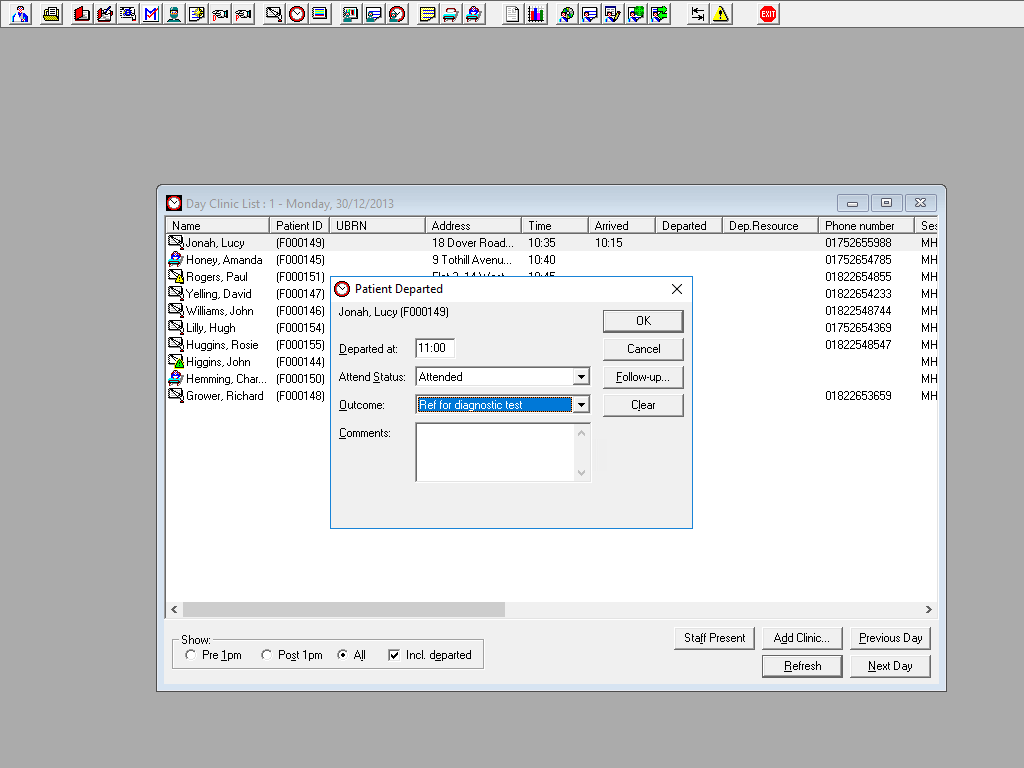The height and width of the screenshot is (768, 1024).
Task: Sort by the Name column header
Action: (217, 225)
